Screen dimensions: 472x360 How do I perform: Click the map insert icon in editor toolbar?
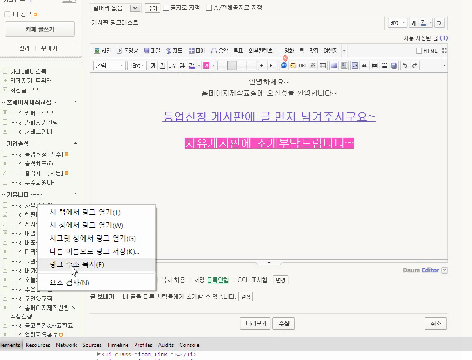(x=174, y=50)
